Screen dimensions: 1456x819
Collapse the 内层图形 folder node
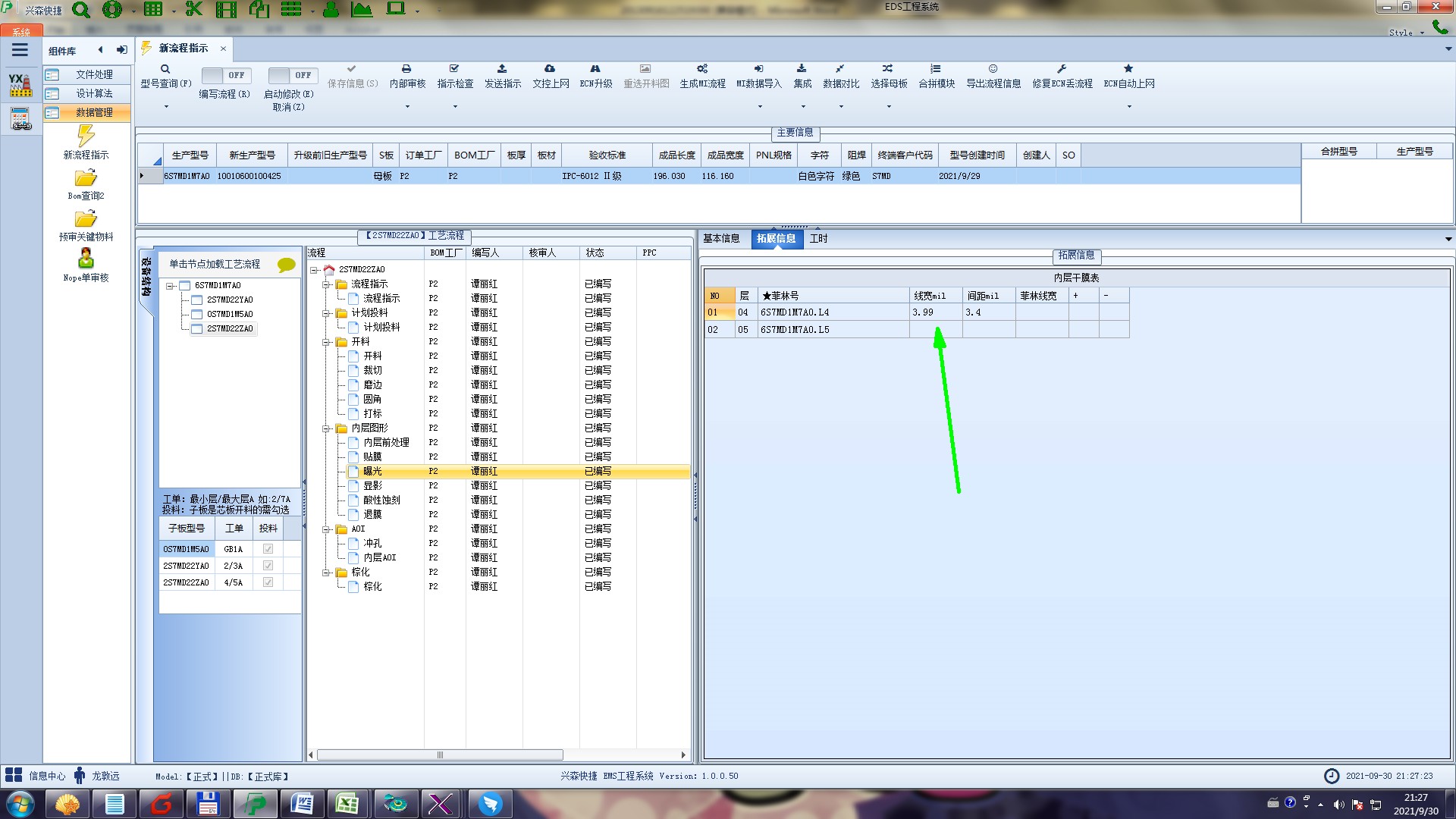point(326,428)
